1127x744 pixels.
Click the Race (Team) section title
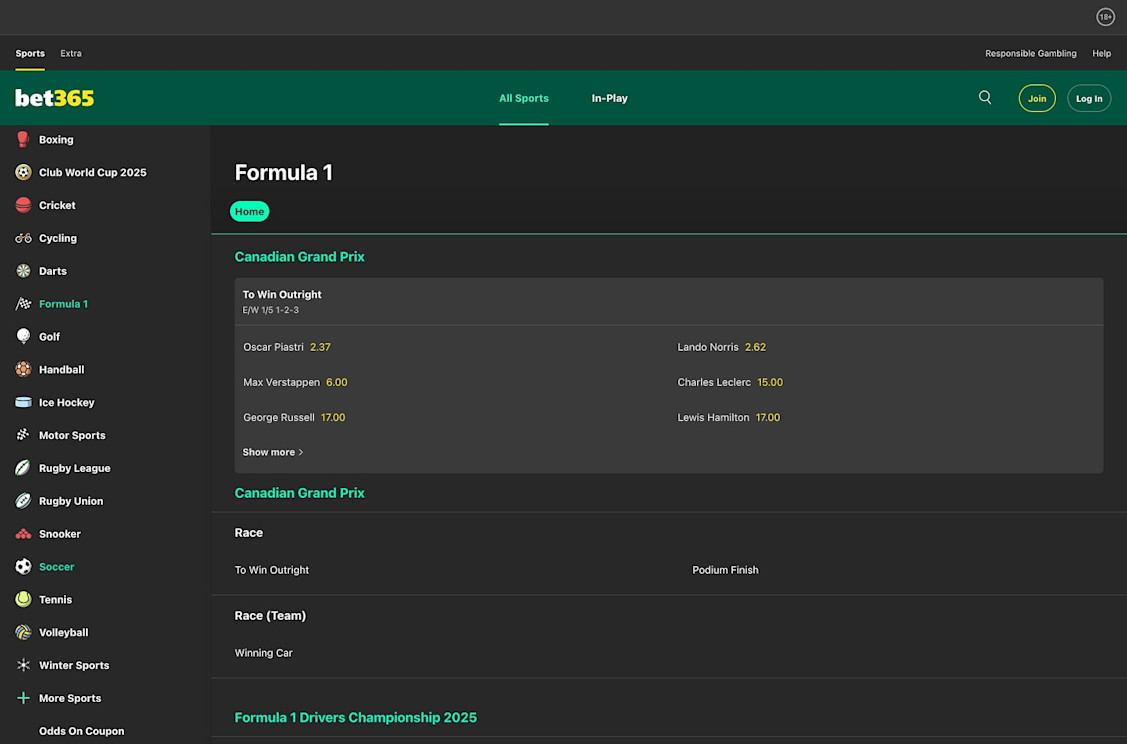[270, 616]
